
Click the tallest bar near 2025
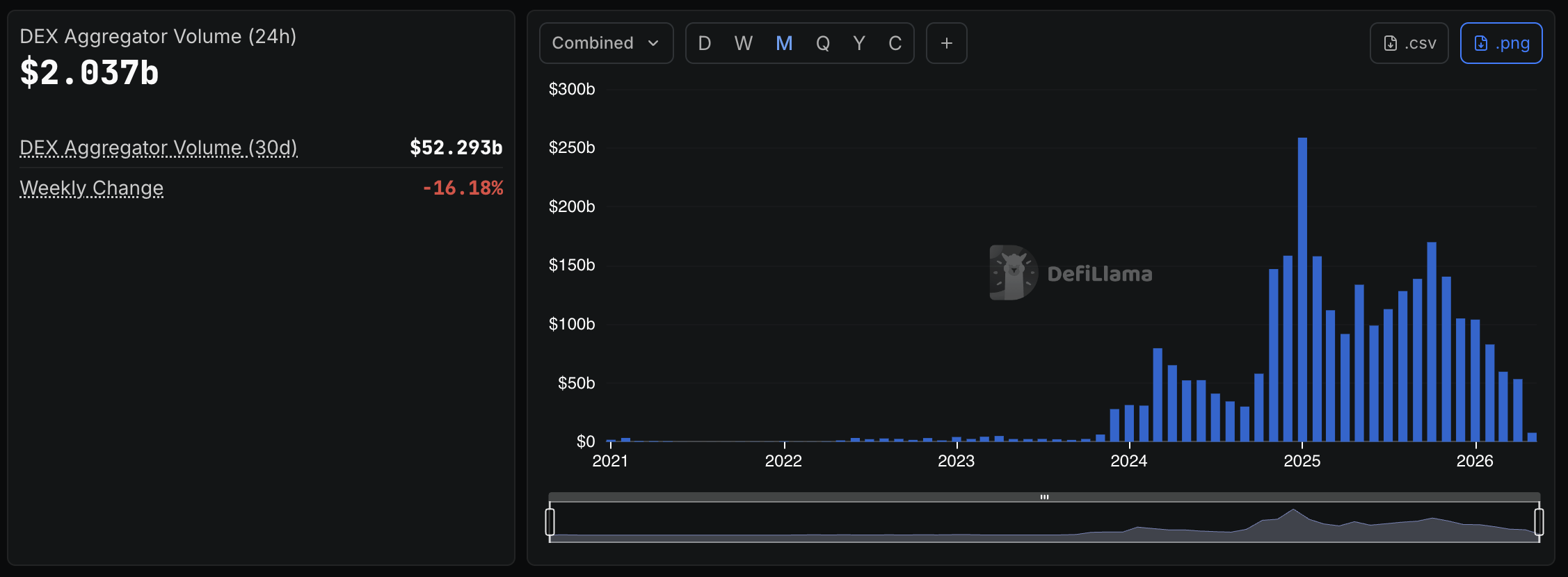[x=1302, y=289]
